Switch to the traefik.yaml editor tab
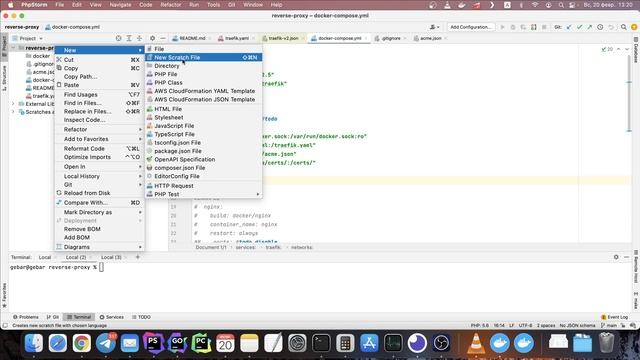Screen dimensions: 640x360 click(237, 38)
